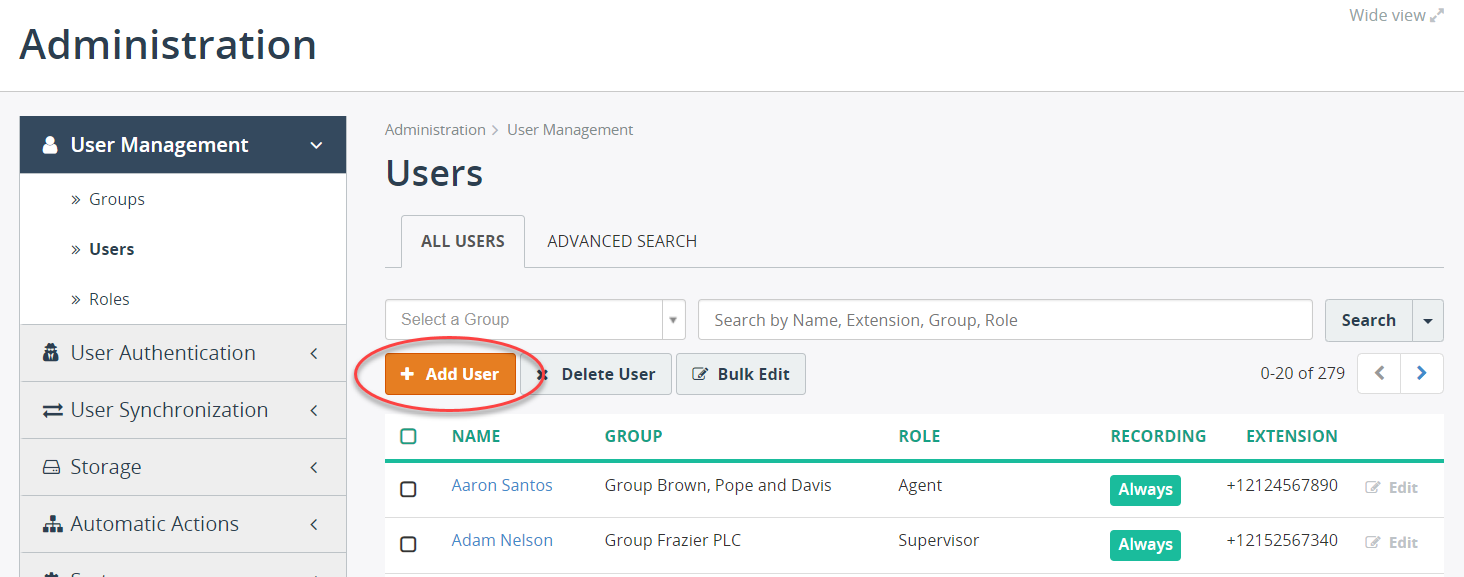Viewport: 1464px width, 577px height.
Task: Click the orange Add User button
Action: coord(450,374)
